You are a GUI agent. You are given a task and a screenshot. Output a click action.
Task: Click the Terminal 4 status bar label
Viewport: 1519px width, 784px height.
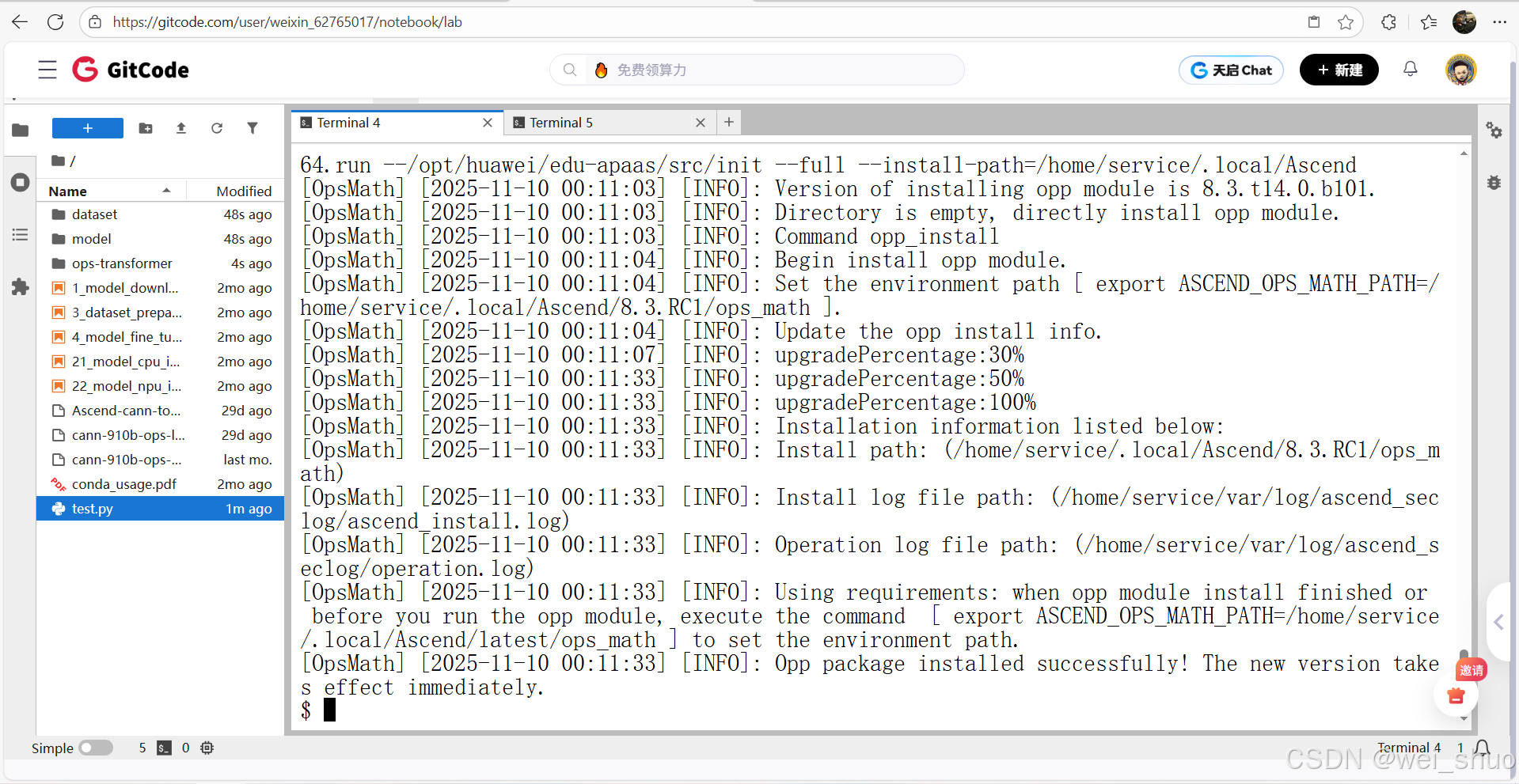point(1409,748)
